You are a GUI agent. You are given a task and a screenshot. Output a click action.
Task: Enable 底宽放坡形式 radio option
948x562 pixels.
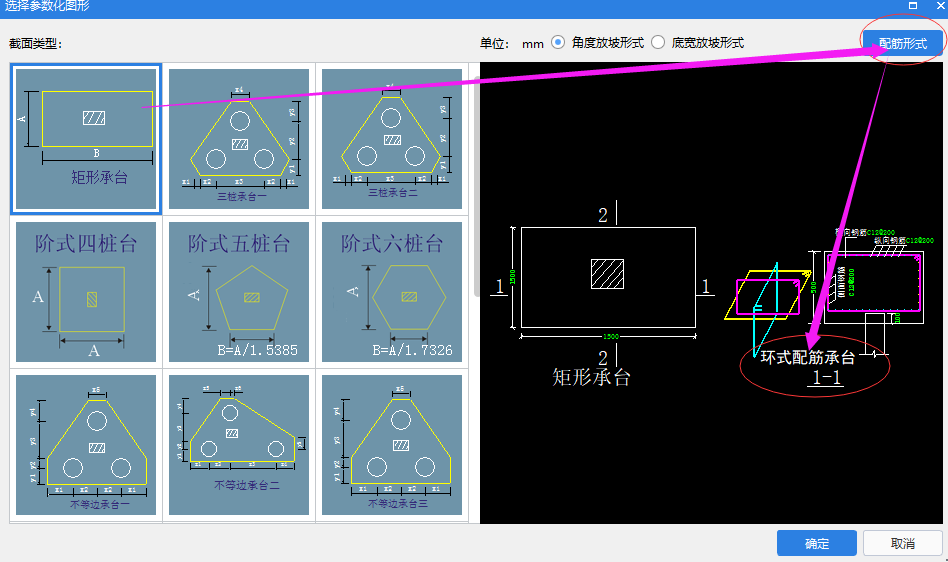(x=658, y=42)
